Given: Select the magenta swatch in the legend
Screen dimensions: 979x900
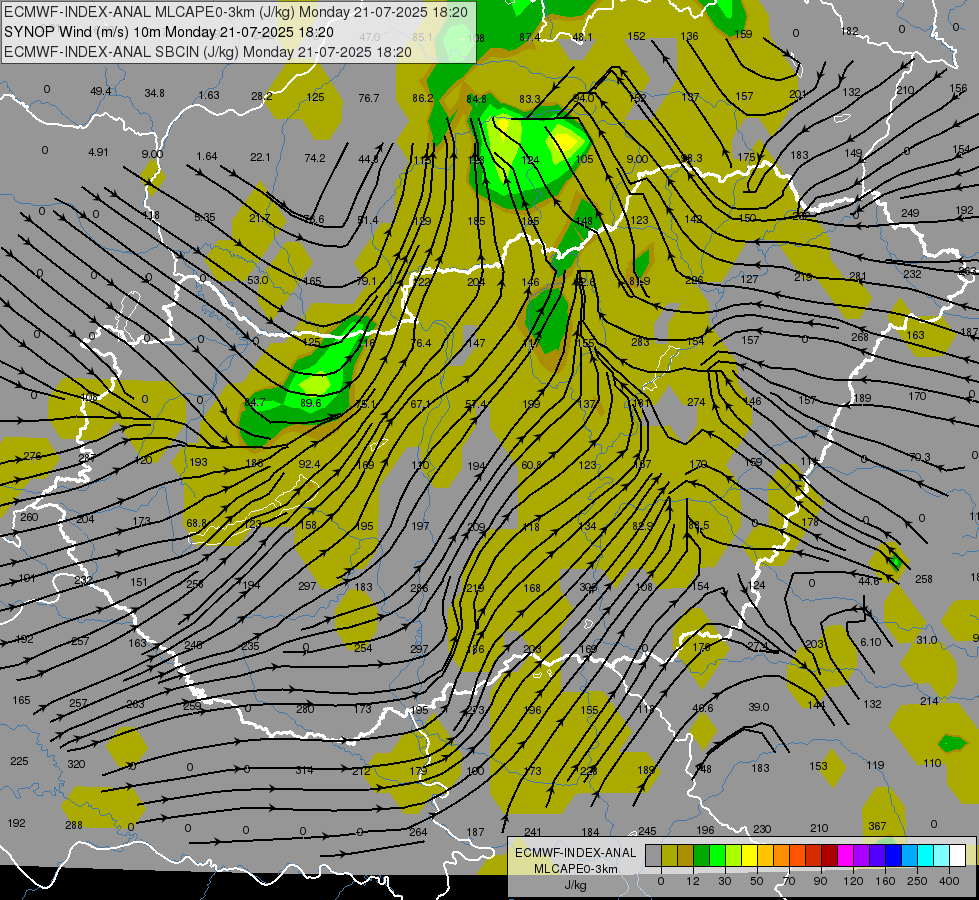Looking at the screenshot, I should click(845, 856).
